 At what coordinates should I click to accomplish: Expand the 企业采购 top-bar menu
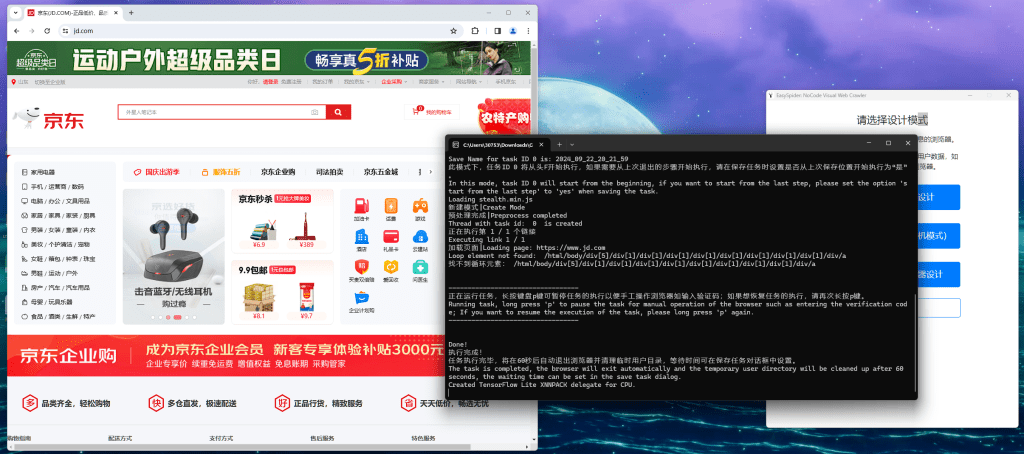394,82
